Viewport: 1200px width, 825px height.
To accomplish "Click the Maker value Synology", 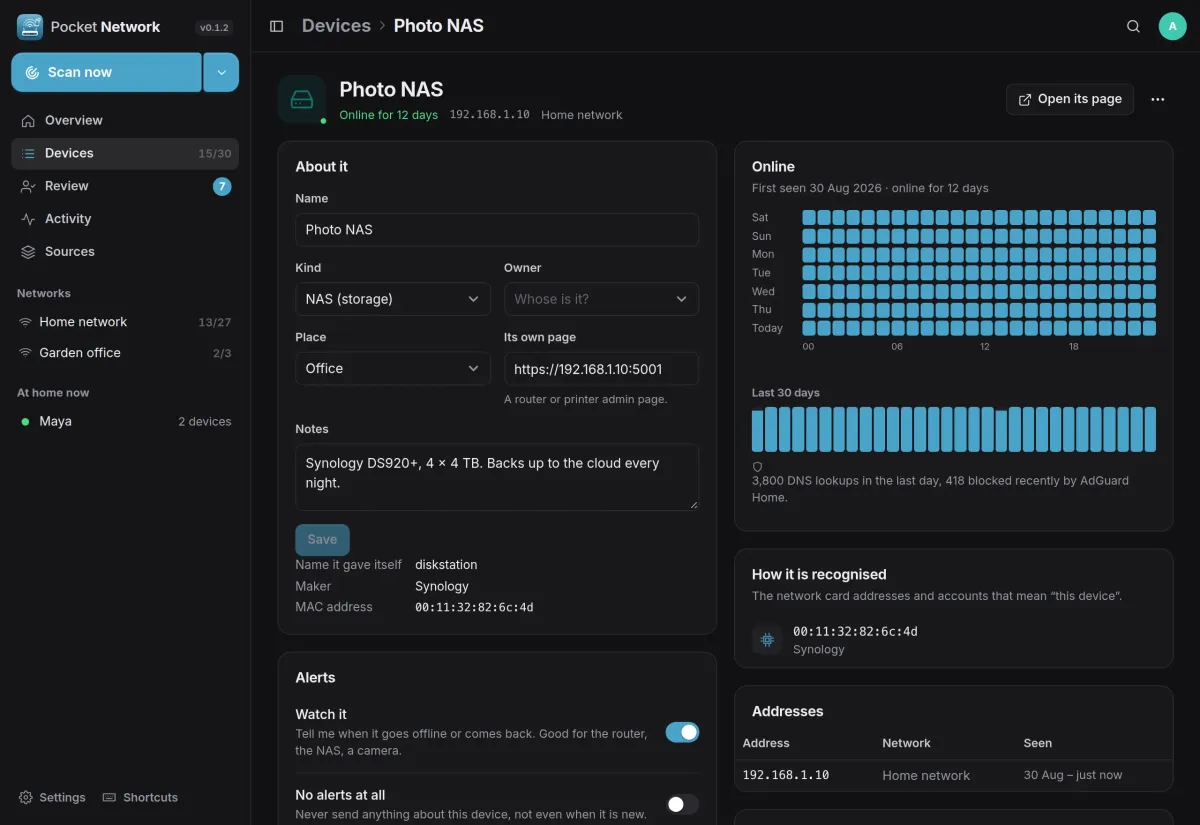I will click(x=442, y=586).
